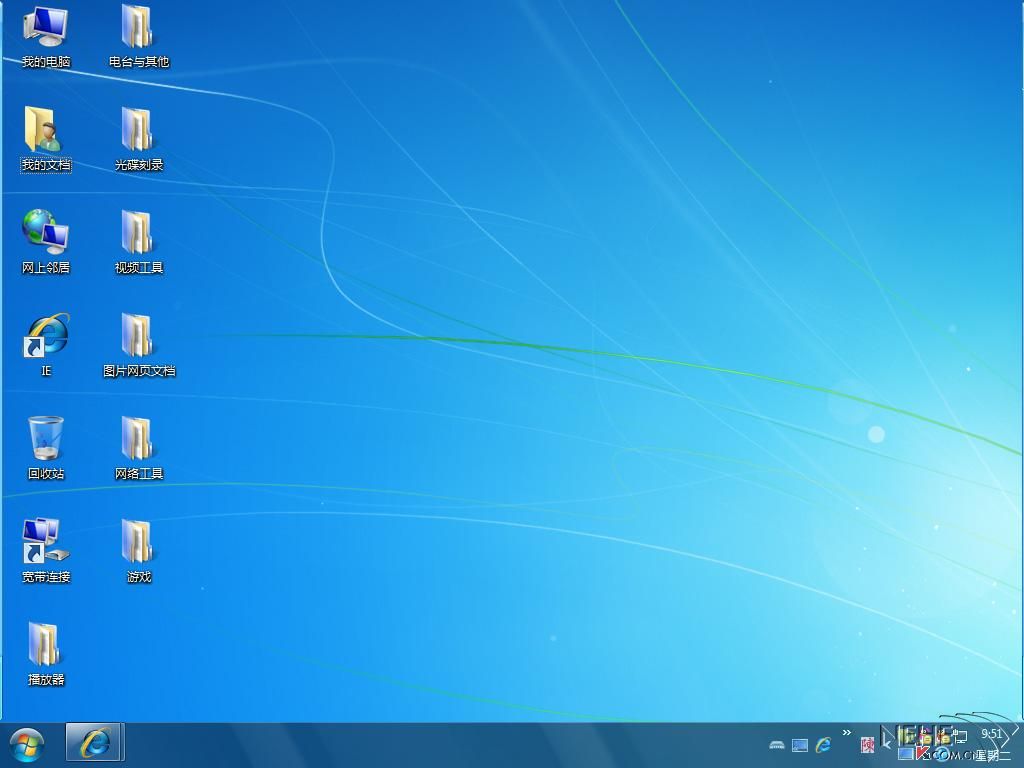
Task: Select the 电台与其他 folder icon
Action: pos(138,36)
